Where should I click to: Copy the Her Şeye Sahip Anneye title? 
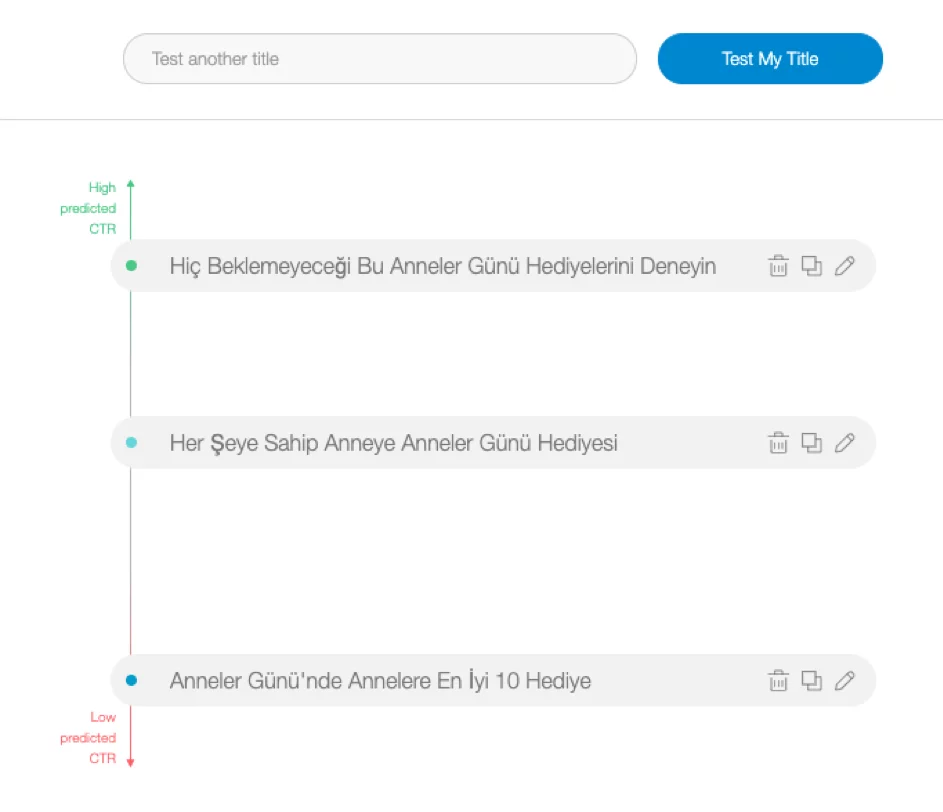[811, 442]
